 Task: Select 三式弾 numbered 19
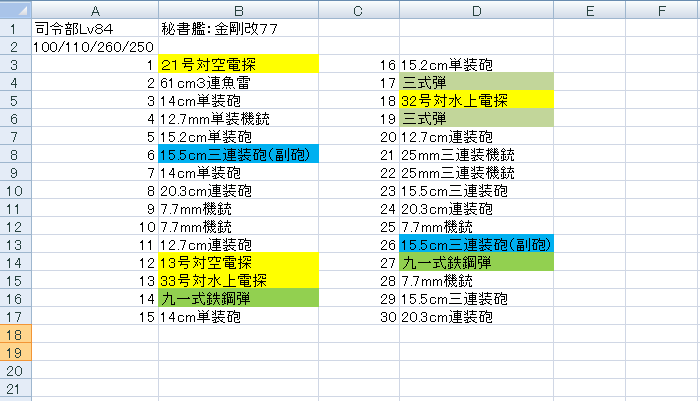(476, 118)
